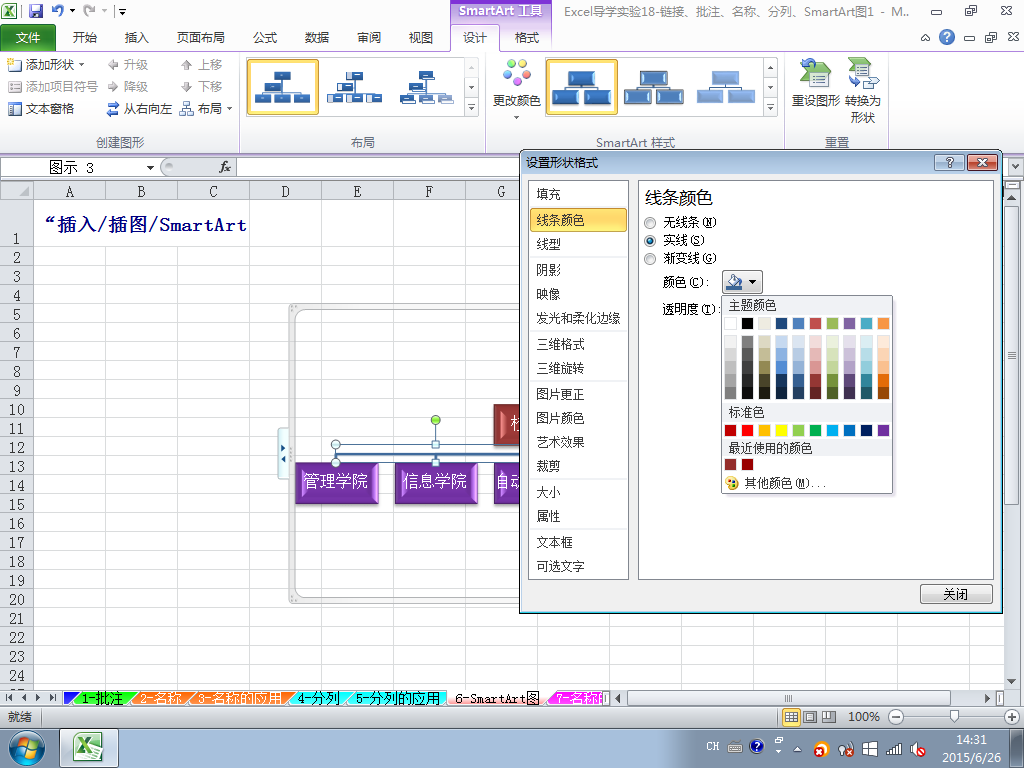Switch to Page Break Preview in status bar
Viewport: 1024px width, 768px height.
829,717
